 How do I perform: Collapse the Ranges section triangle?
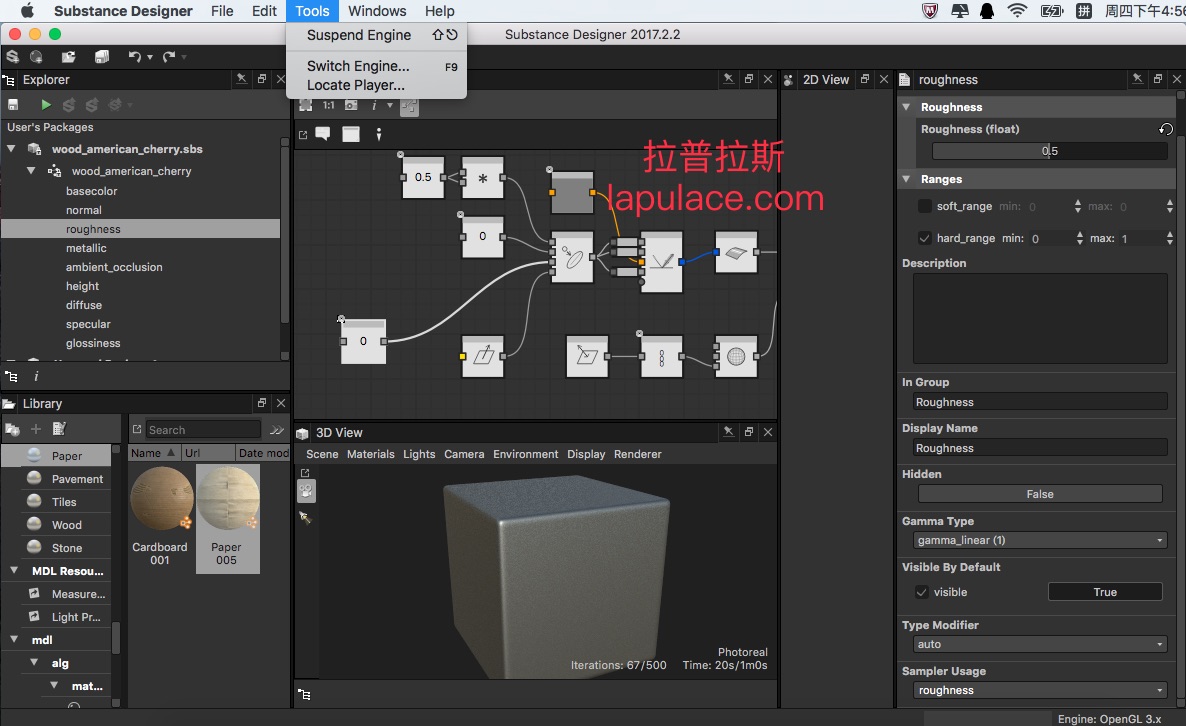(x=906, y=179)
